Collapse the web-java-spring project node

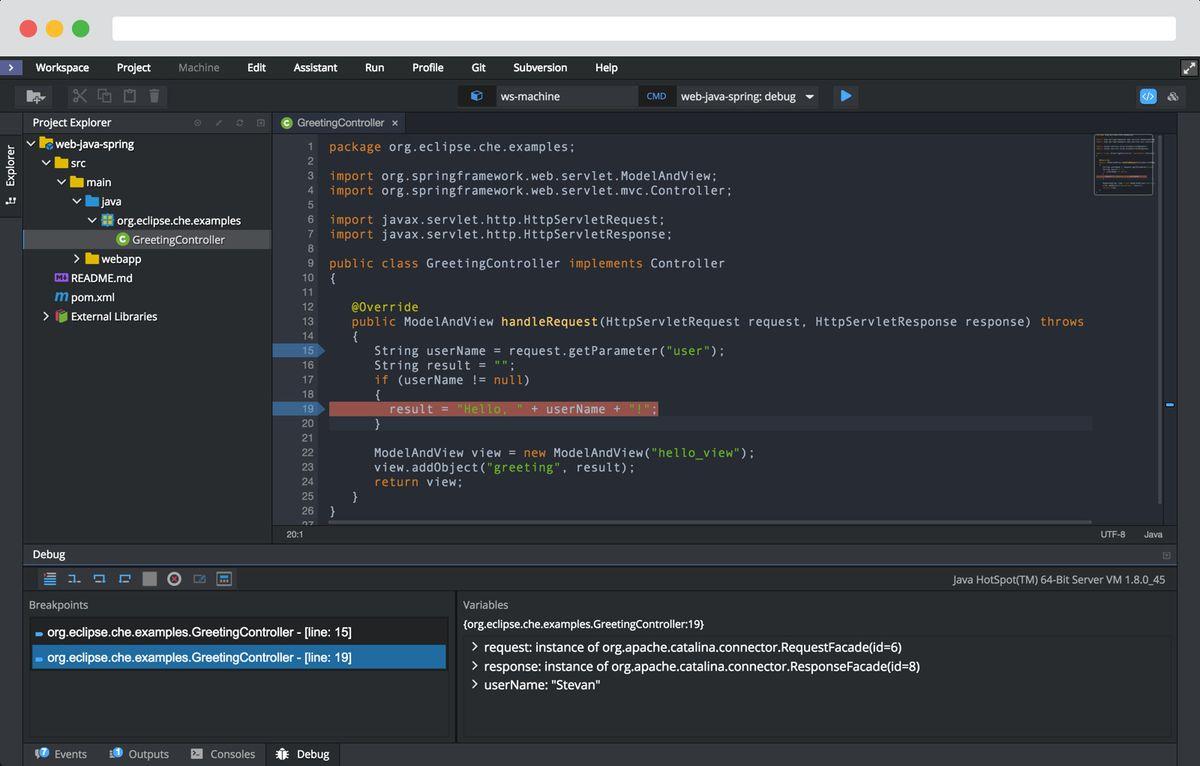[x=30, y=144]
